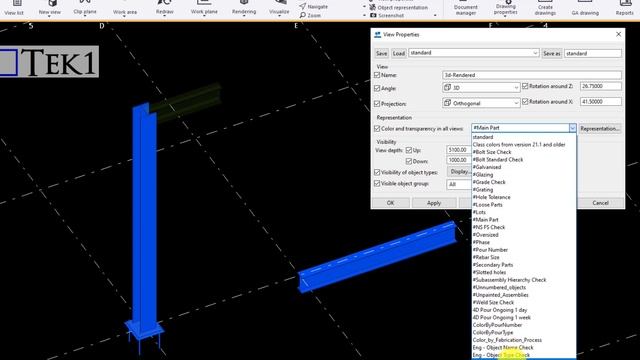Choose 'Color_by_Fabrication_Process' option
The width and height of the screenshot is (640, 360).
click(x=524, y=340)
